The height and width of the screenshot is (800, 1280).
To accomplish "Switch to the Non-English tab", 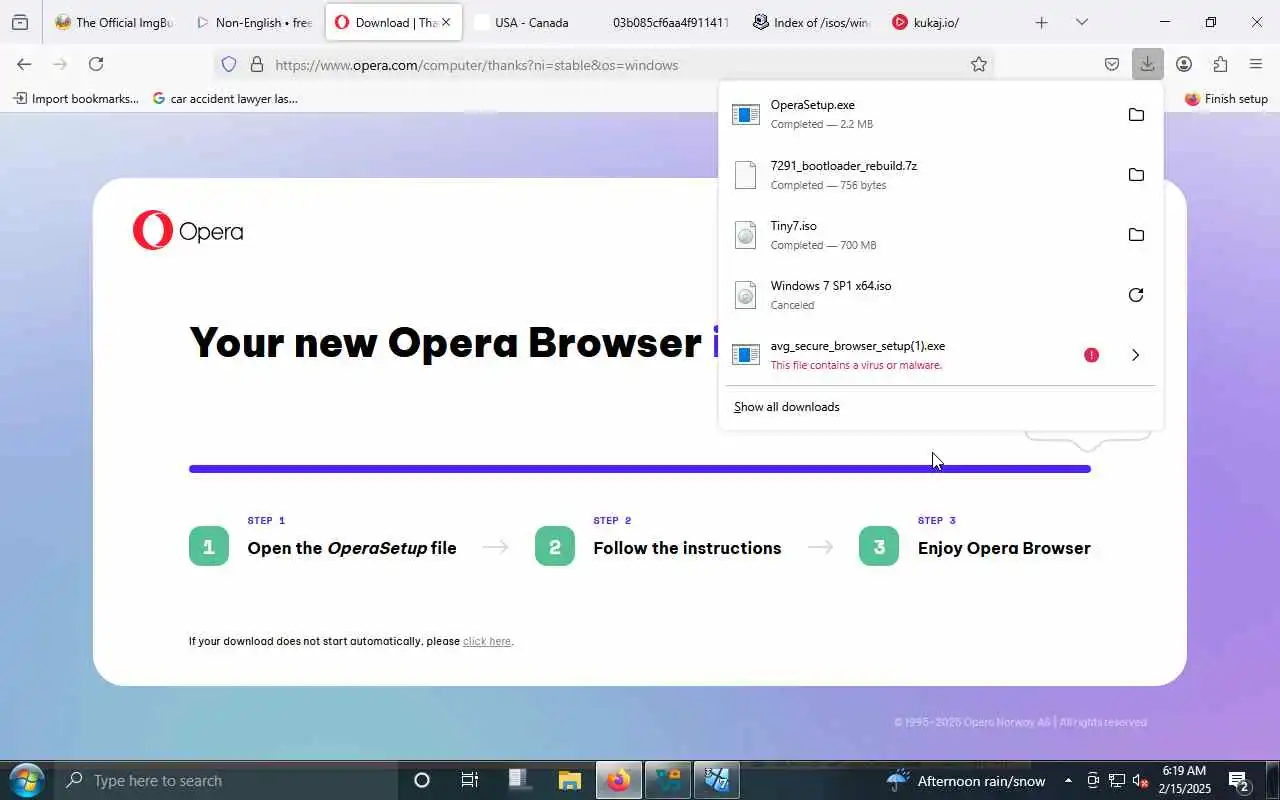I will coord(254,22).
